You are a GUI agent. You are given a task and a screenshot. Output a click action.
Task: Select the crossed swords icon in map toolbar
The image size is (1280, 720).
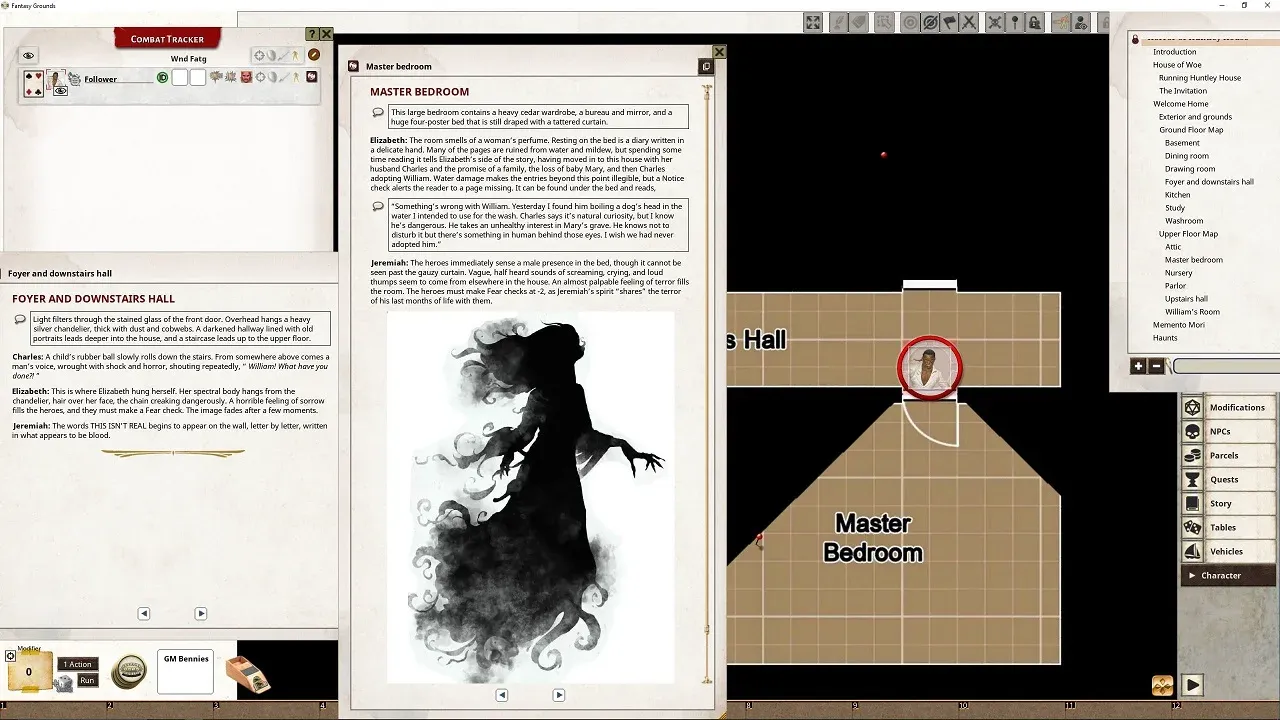point(968,23)
